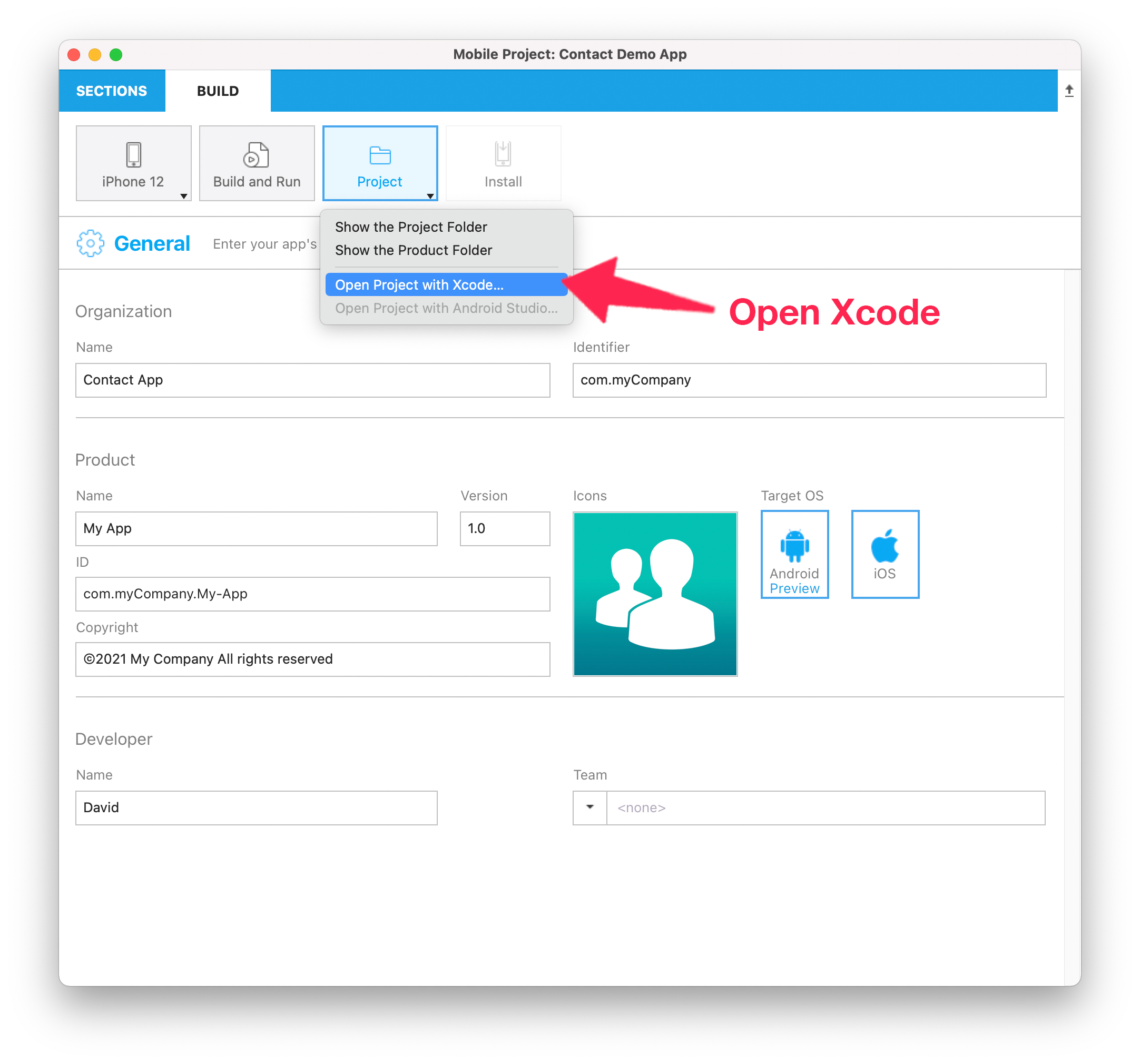This screenshot has height=1064, width=1140.
Task: Click the Copyright field
Action: pos(312,659)
